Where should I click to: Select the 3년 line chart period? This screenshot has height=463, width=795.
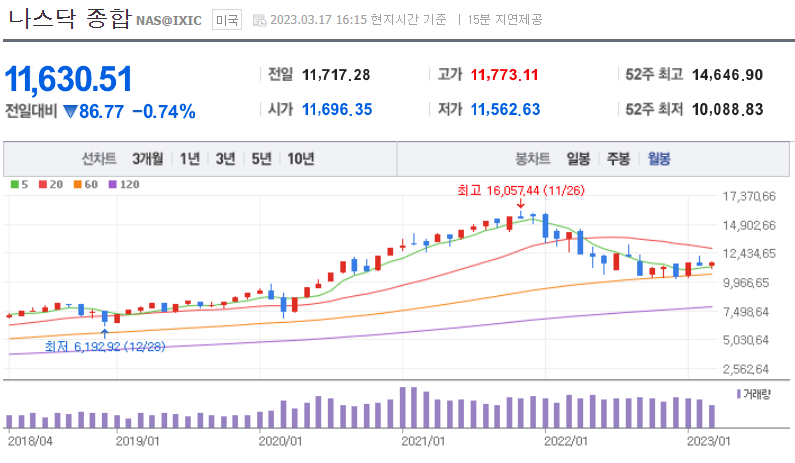tap(226, 159)
